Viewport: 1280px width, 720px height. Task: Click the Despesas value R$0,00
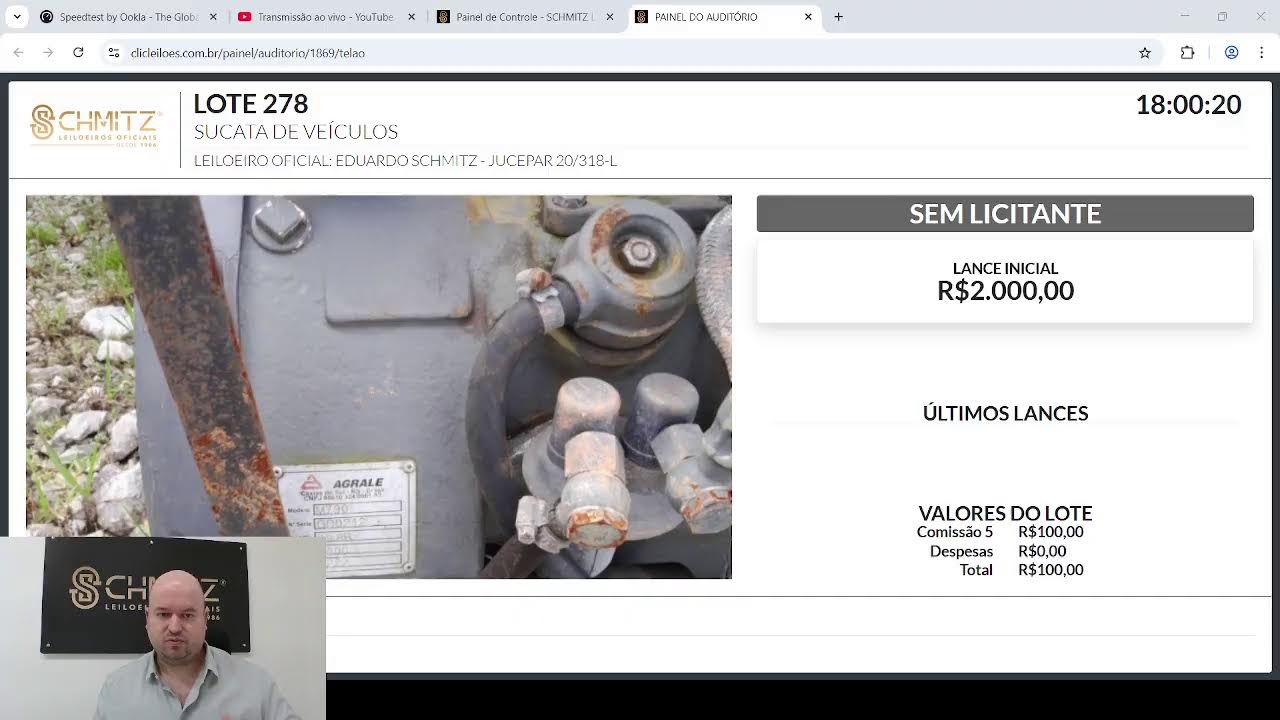[1042, 551]
